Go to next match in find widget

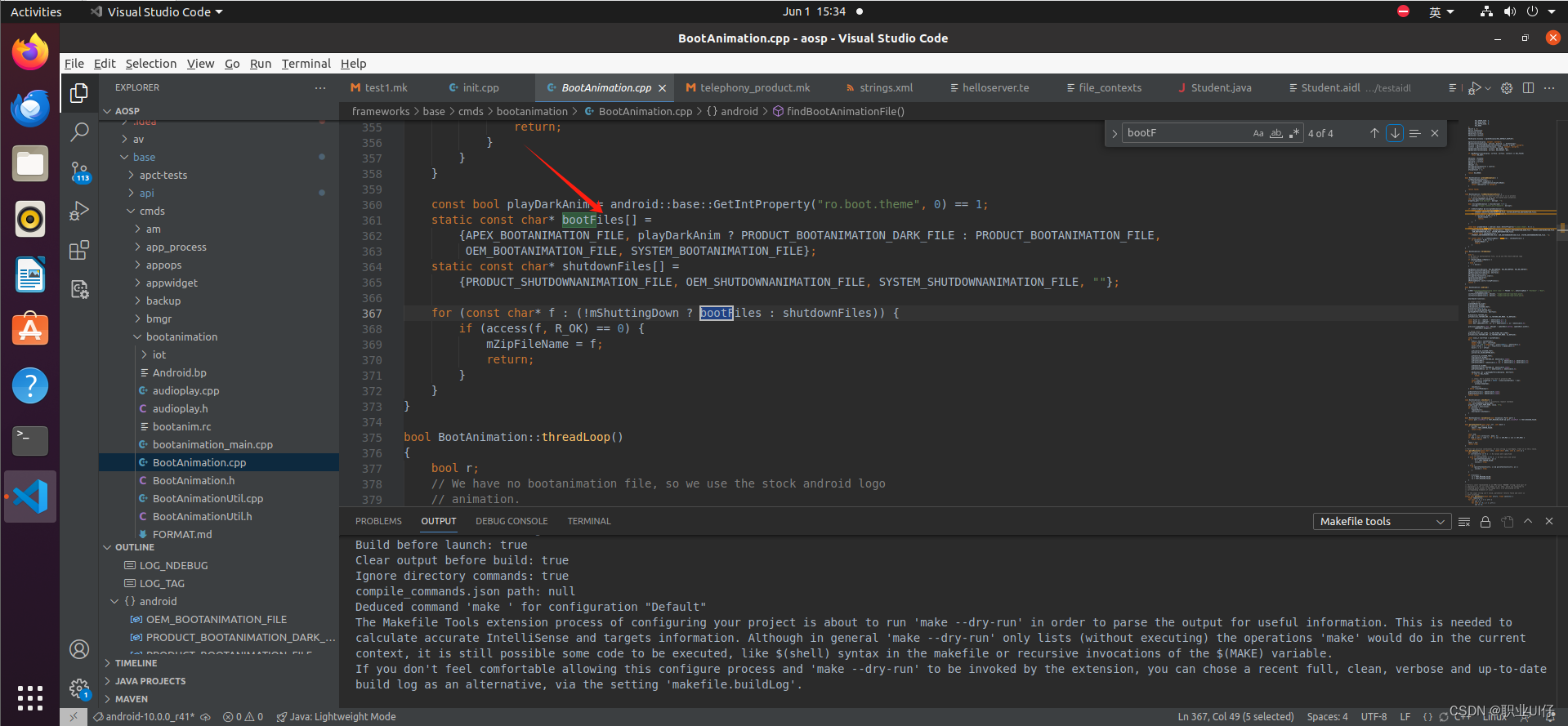[1395, 133]
